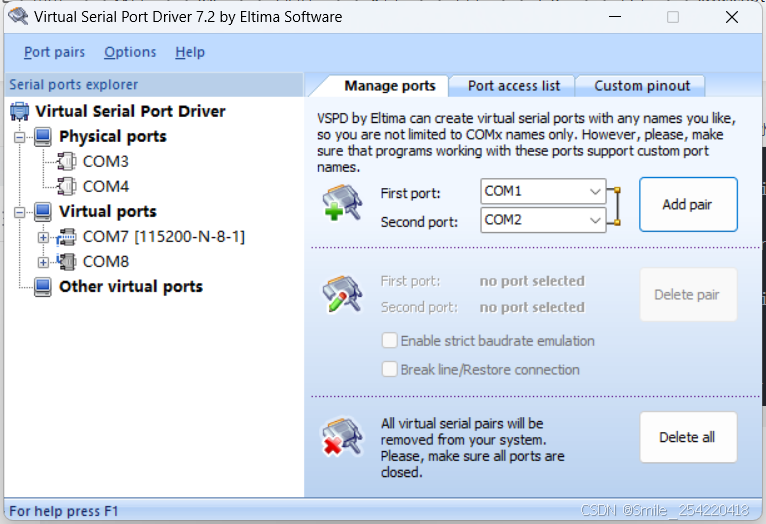The width and height of the screenshot is (766, 524).
Task: Click the Delete pair button
Action: pyautogui.click(x=688, y=294)
